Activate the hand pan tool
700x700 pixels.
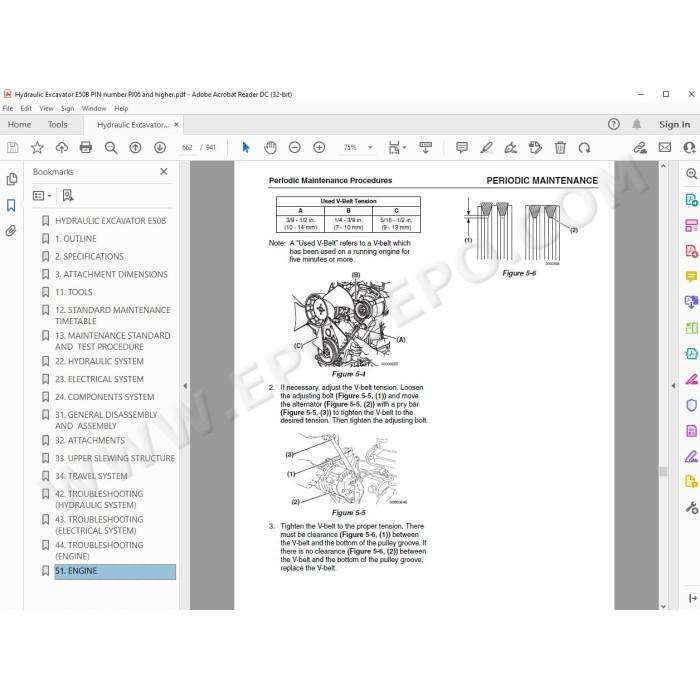point(270,147)
